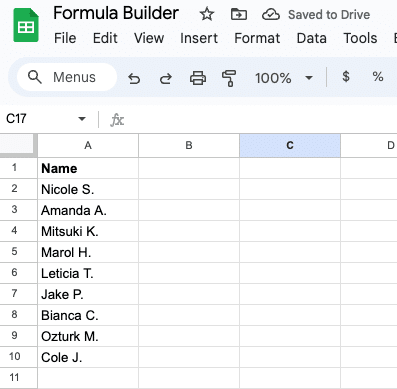Expand the C17 name box dropdown
The image size is (397, 389).
(82, 118)
